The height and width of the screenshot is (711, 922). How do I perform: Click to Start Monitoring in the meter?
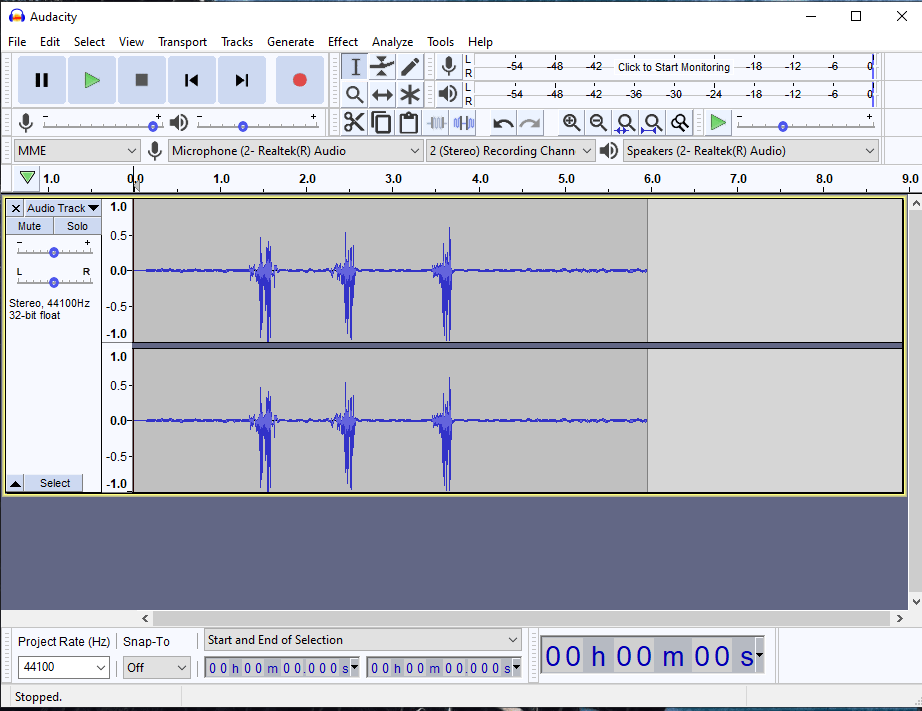[x=673, y=66]
